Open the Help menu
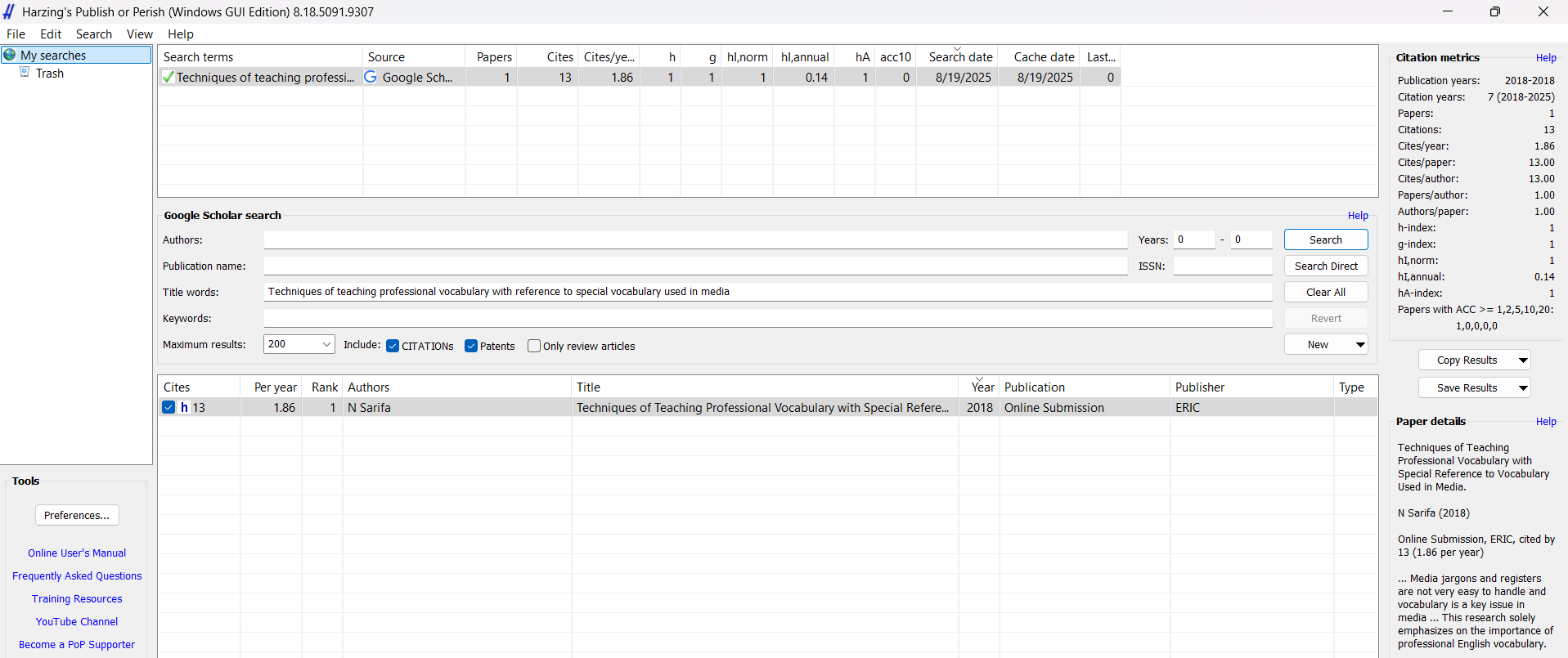 coord(181,34)
